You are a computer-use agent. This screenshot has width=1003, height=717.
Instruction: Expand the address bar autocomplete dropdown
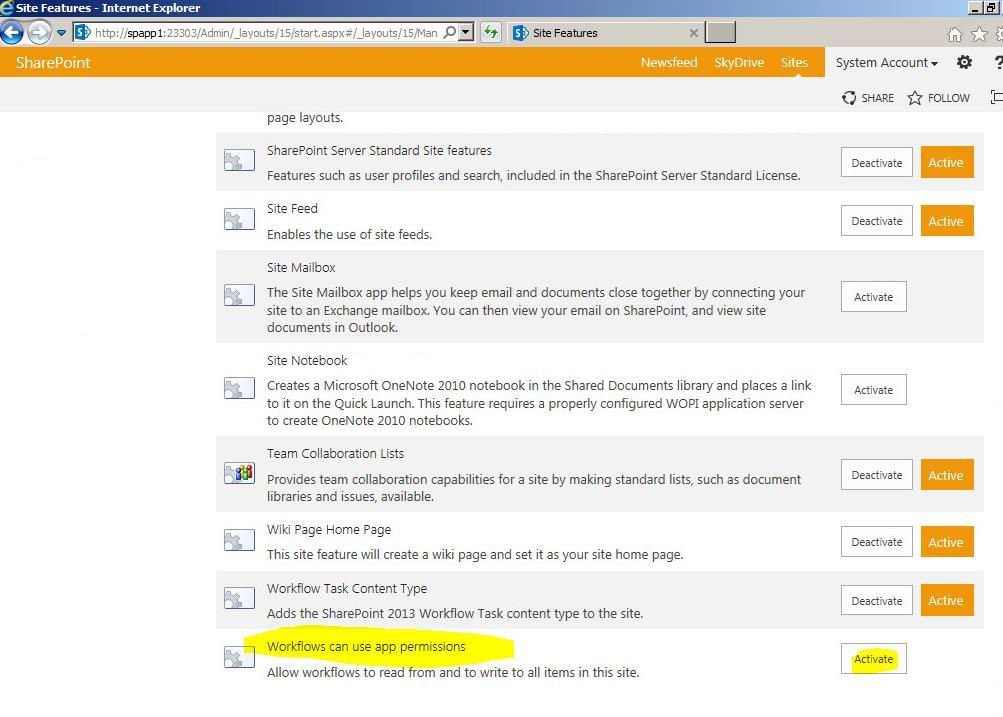coord(466,32)
